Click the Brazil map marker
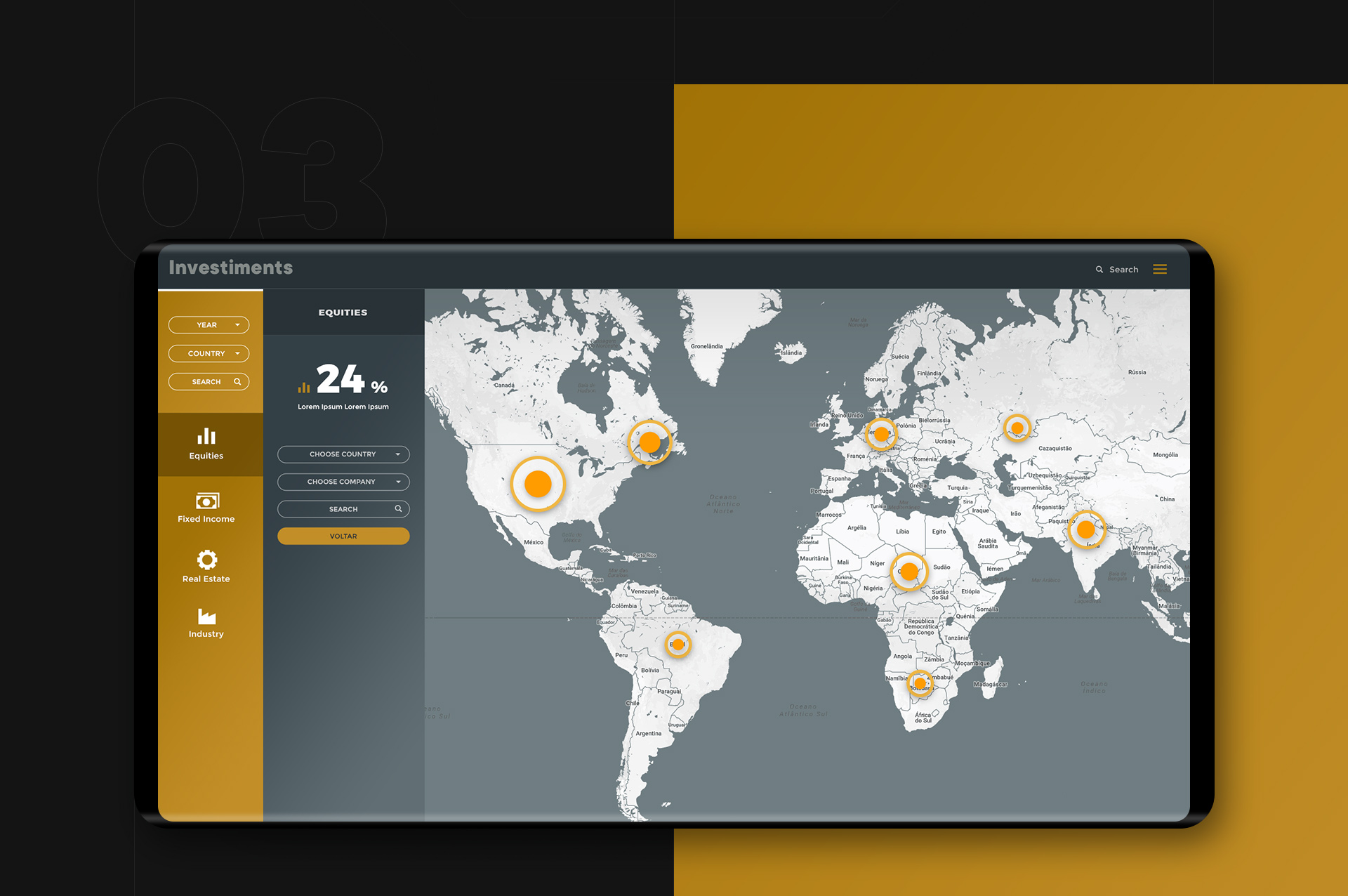 tap(678, 644)
